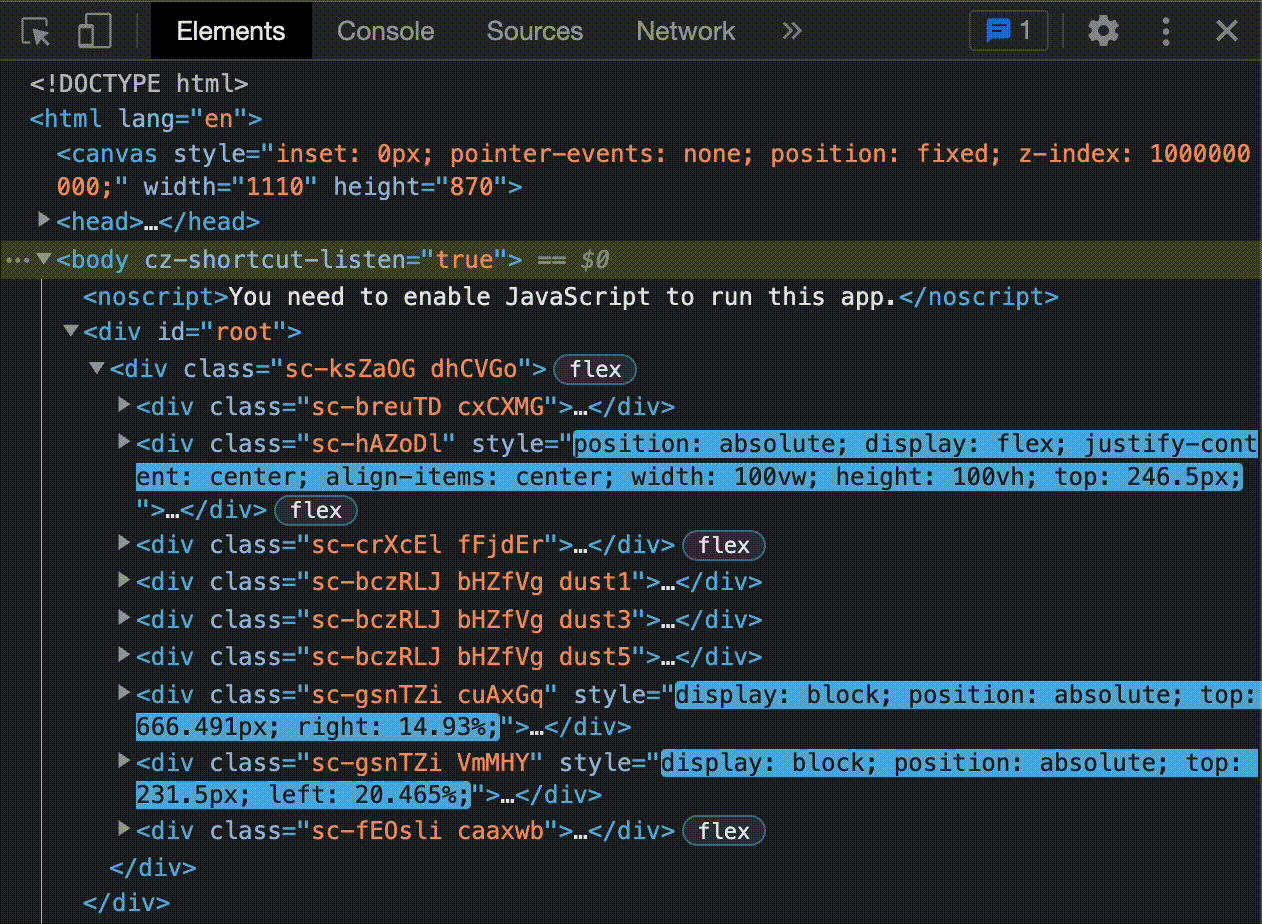Image resolution: width=1262 pixels, height=924 pixels.
Task: Toggle flex badge on sc-ksZaOG dhCVGo
Action: point(595,369)
